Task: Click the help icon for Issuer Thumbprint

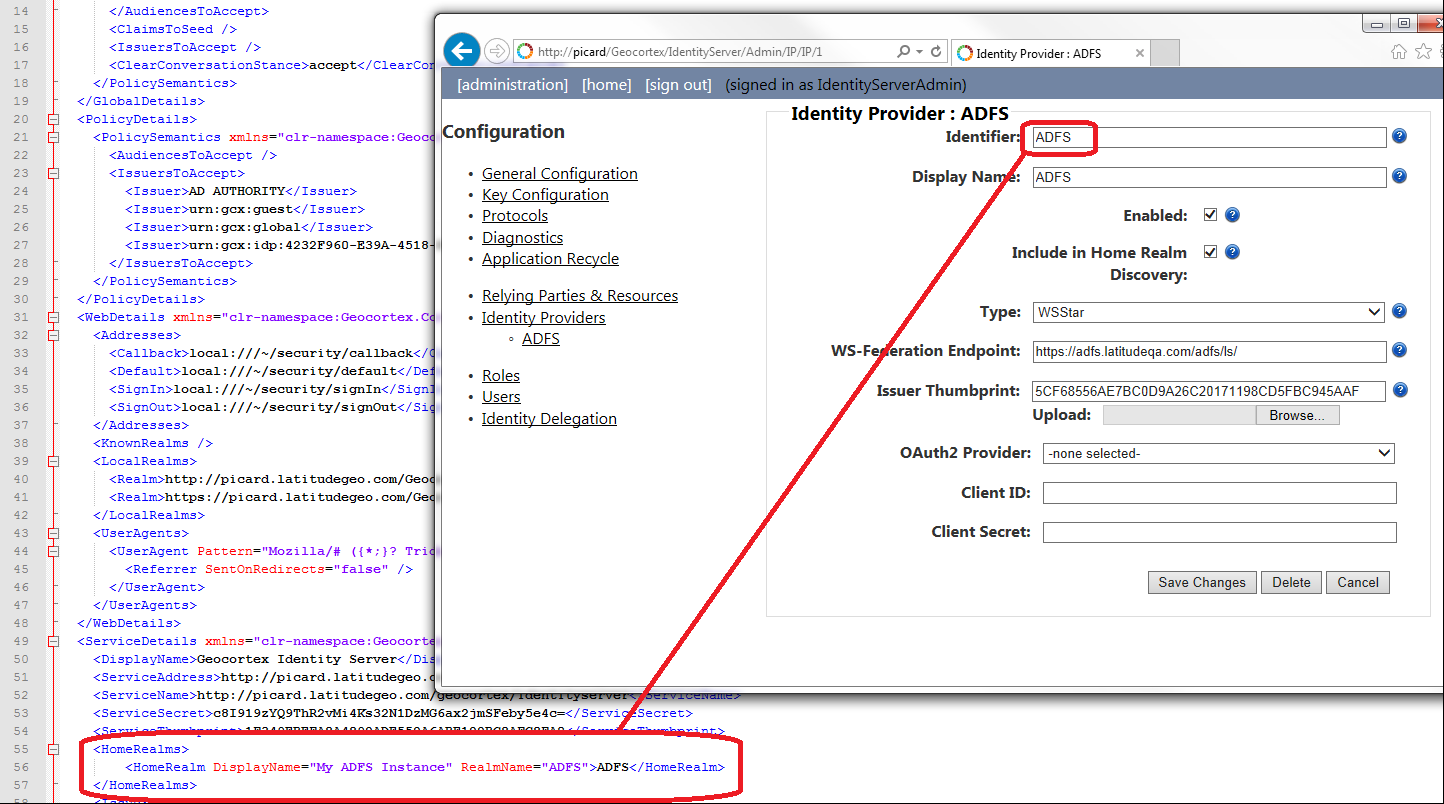Action: point(1400,390)
